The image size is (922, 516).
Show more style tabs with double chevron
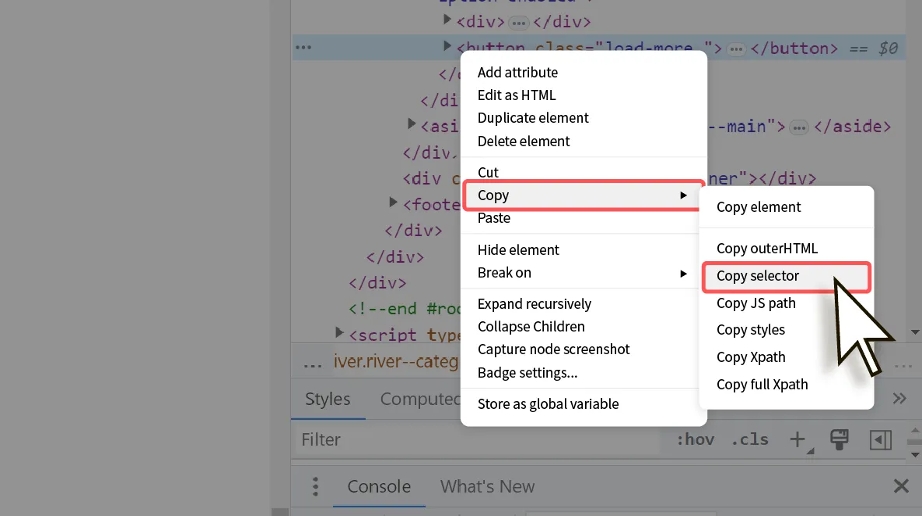pyautogui.click(x=899, y=398)
